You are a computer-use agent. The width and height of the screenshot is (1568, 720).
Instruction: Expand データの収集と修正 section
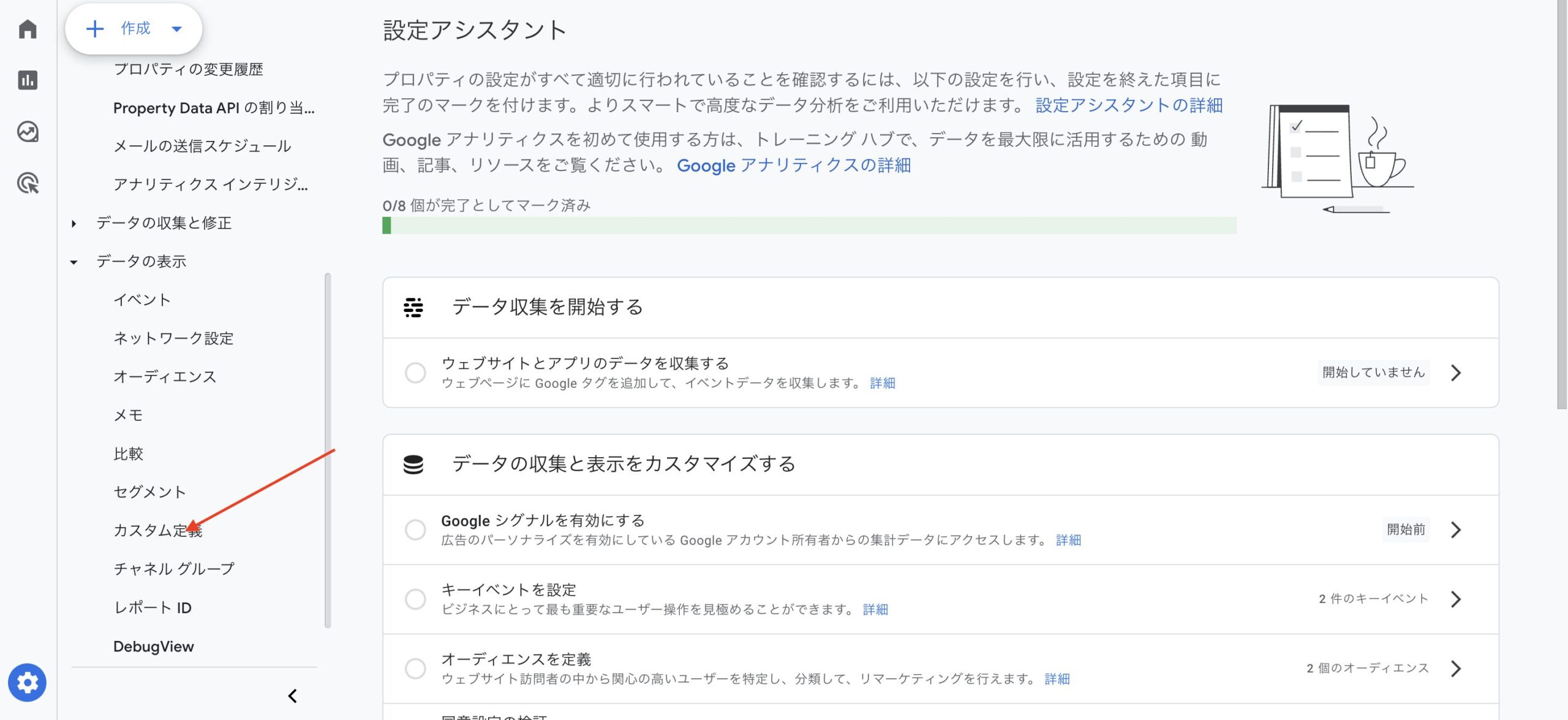(x=74, y=224)
